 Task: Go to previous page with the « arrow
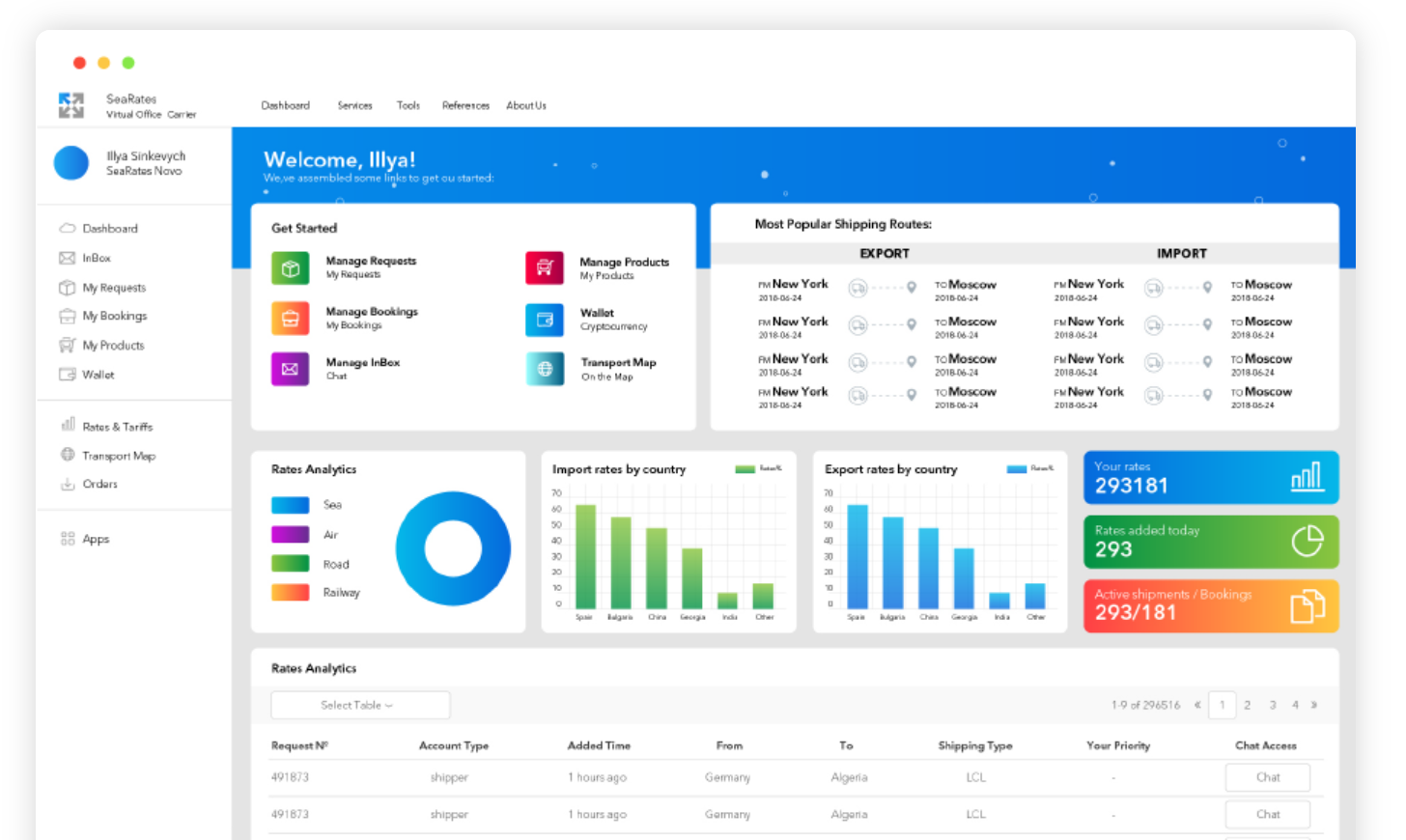click(1197, 705)
